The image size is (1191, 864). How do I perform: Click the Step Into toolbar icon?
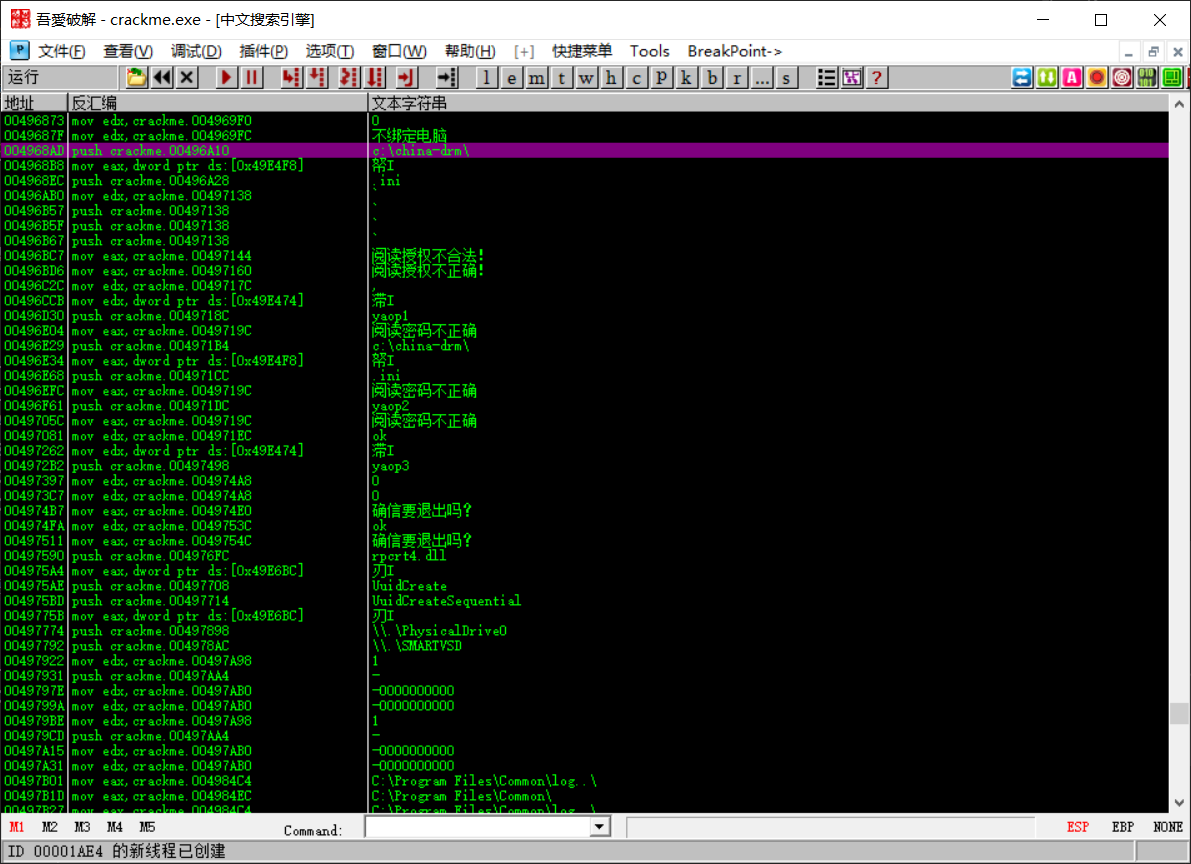tap(292, 78)
